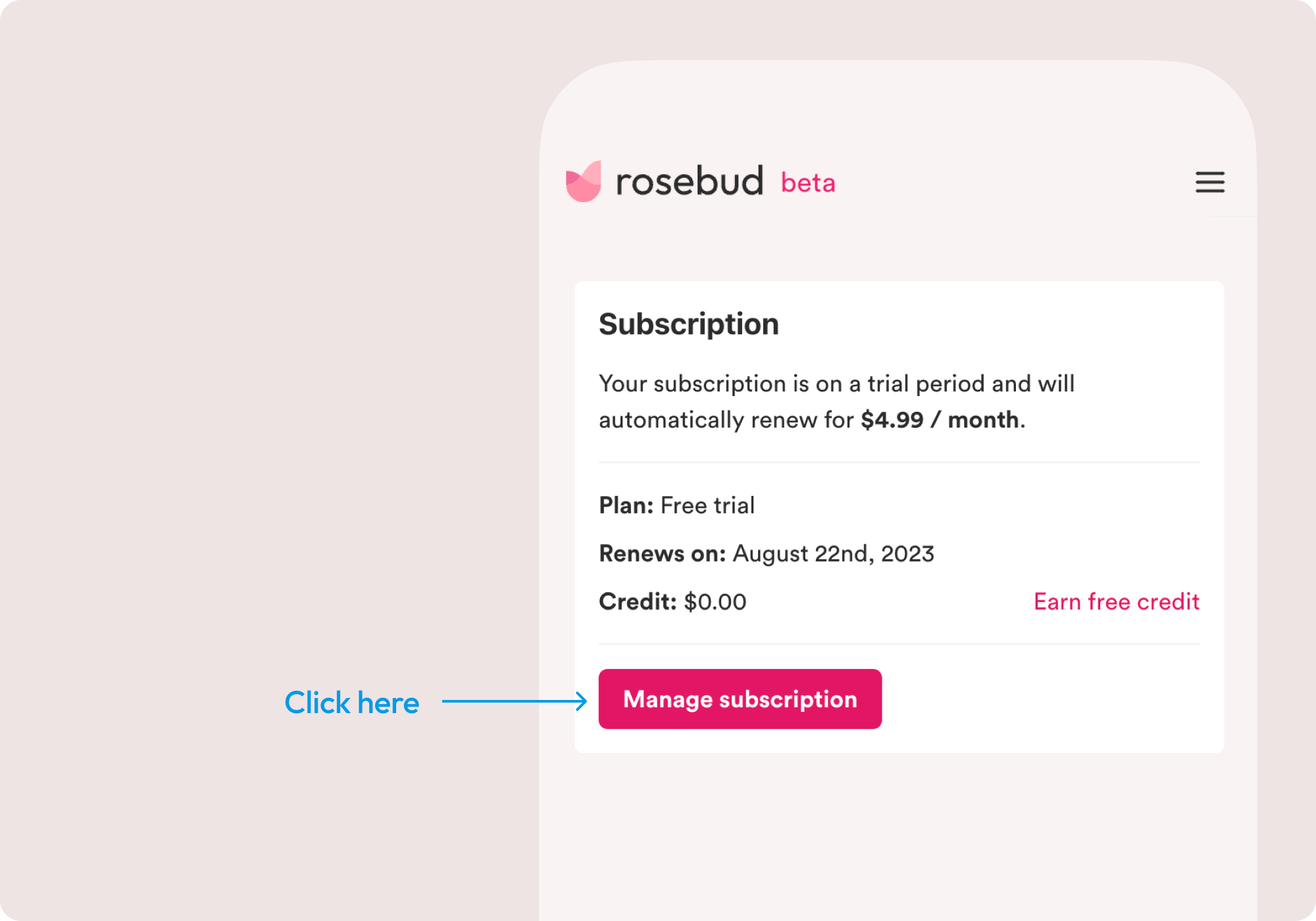Open the Earn free credit link

(x=1117, y=601)
